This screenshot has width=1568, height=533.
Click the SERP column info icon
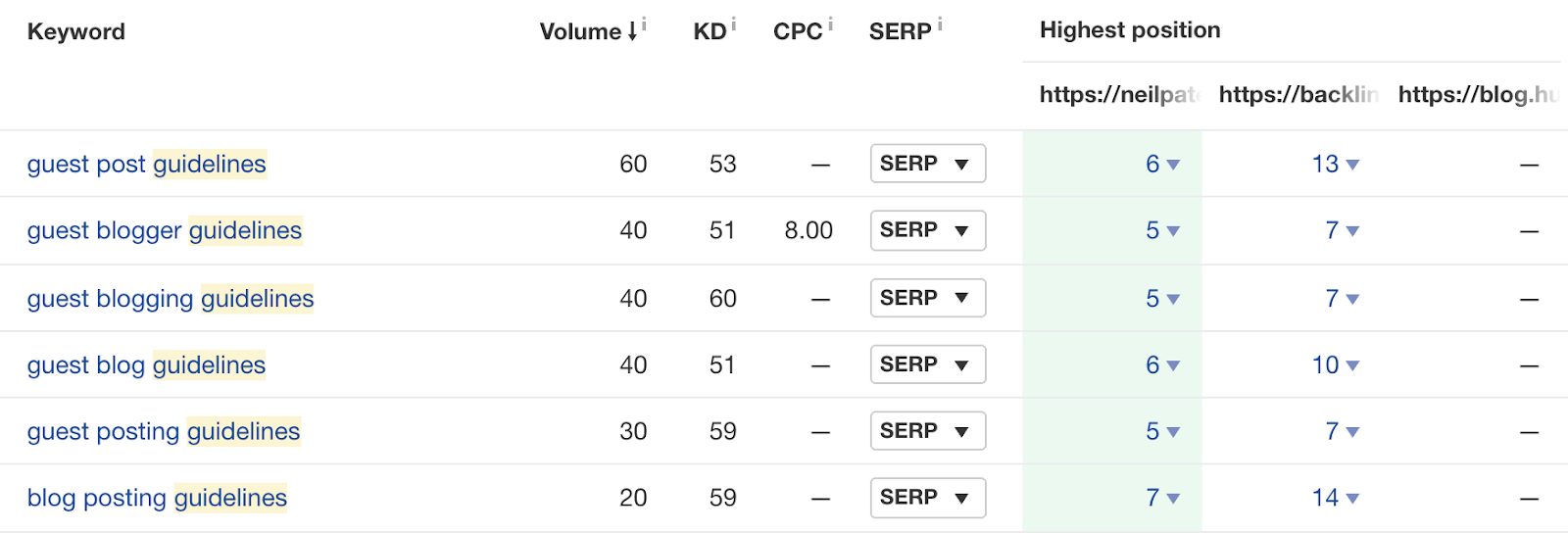point(939,24)
